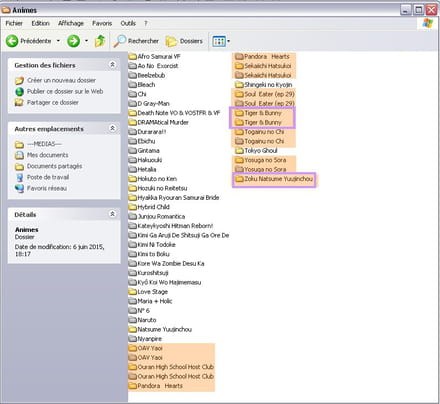Click the Rechercher search button
The image size is (440, 404).
(x=136, y=41)
